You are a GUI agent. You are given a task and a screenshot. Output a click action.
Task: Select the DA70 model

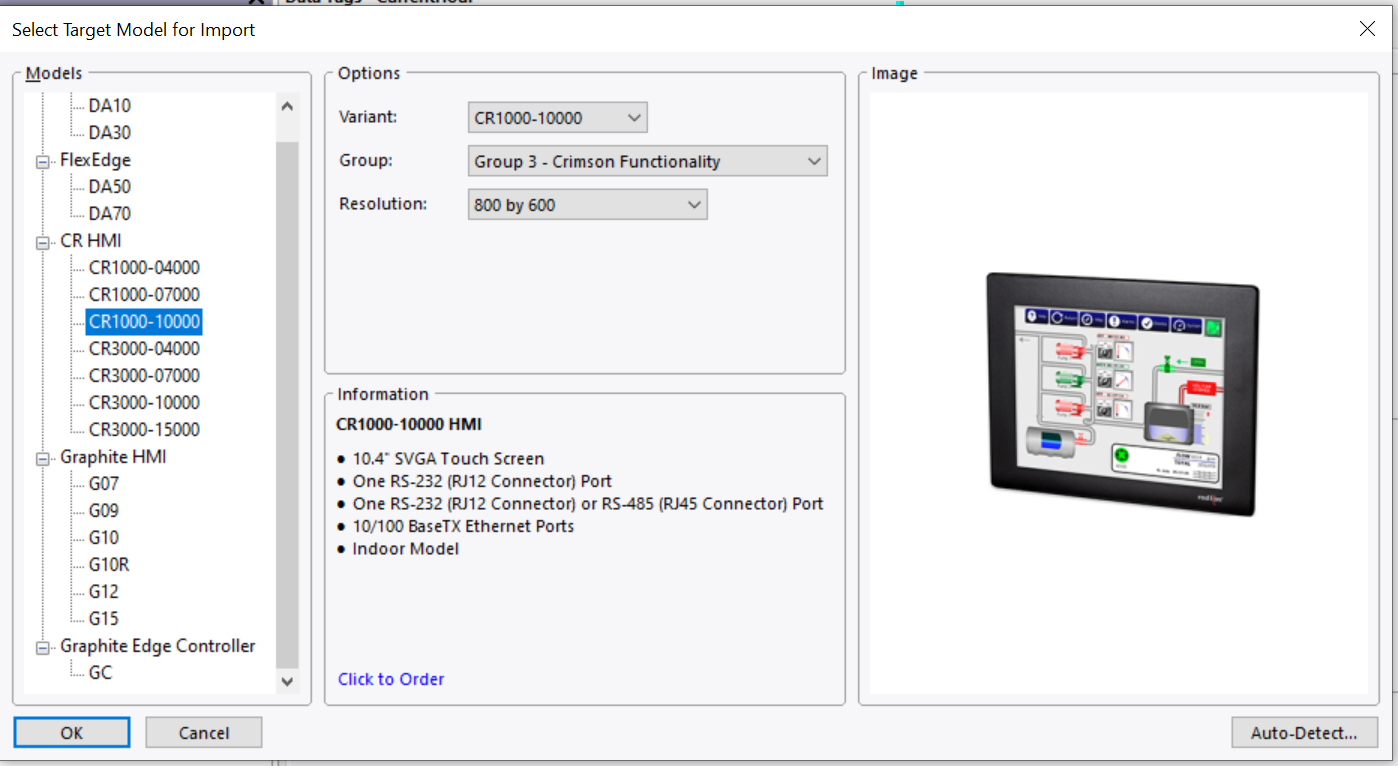coord(109,214)
